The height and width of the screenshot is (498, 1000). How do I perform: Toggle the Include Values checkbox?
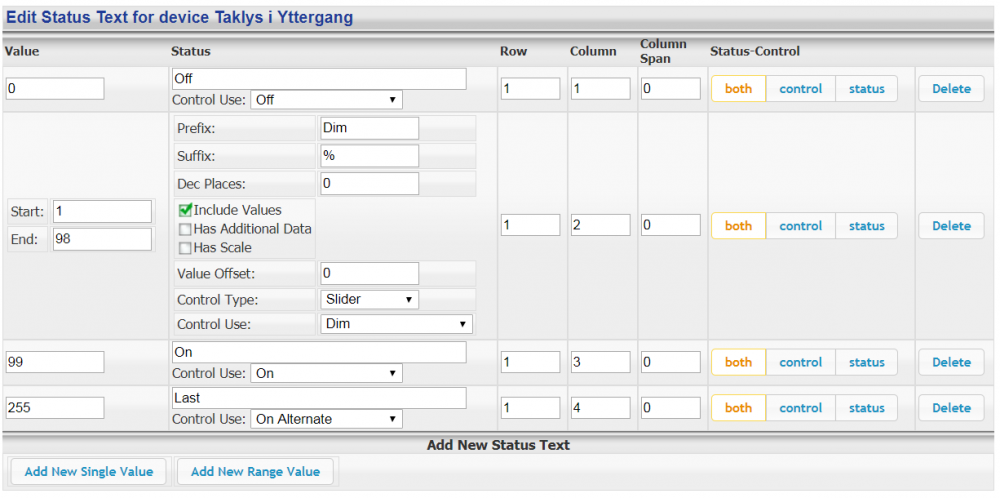[x=185, y=210]
